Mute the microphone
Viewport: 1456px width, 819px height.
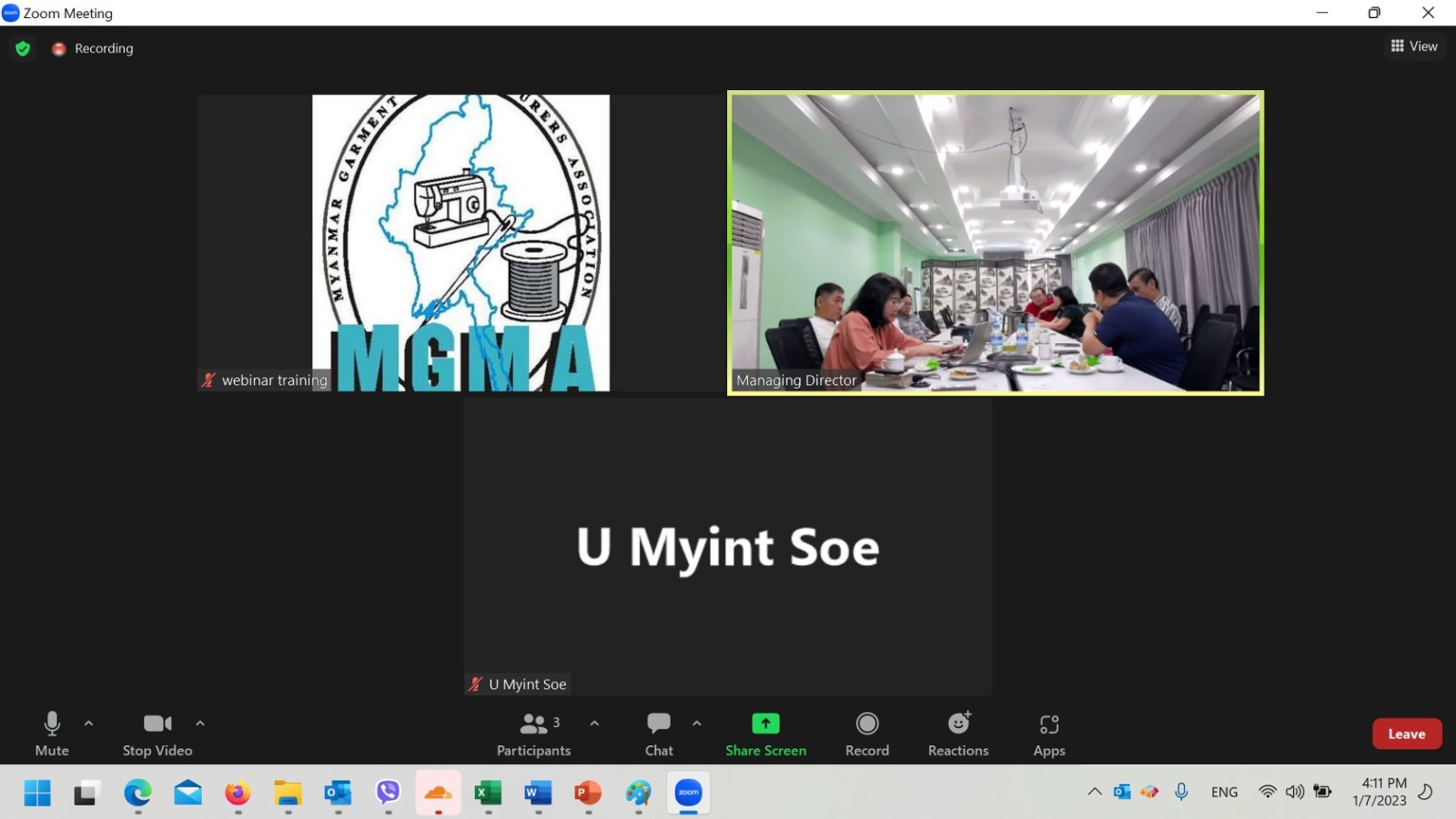pos(52,733)
